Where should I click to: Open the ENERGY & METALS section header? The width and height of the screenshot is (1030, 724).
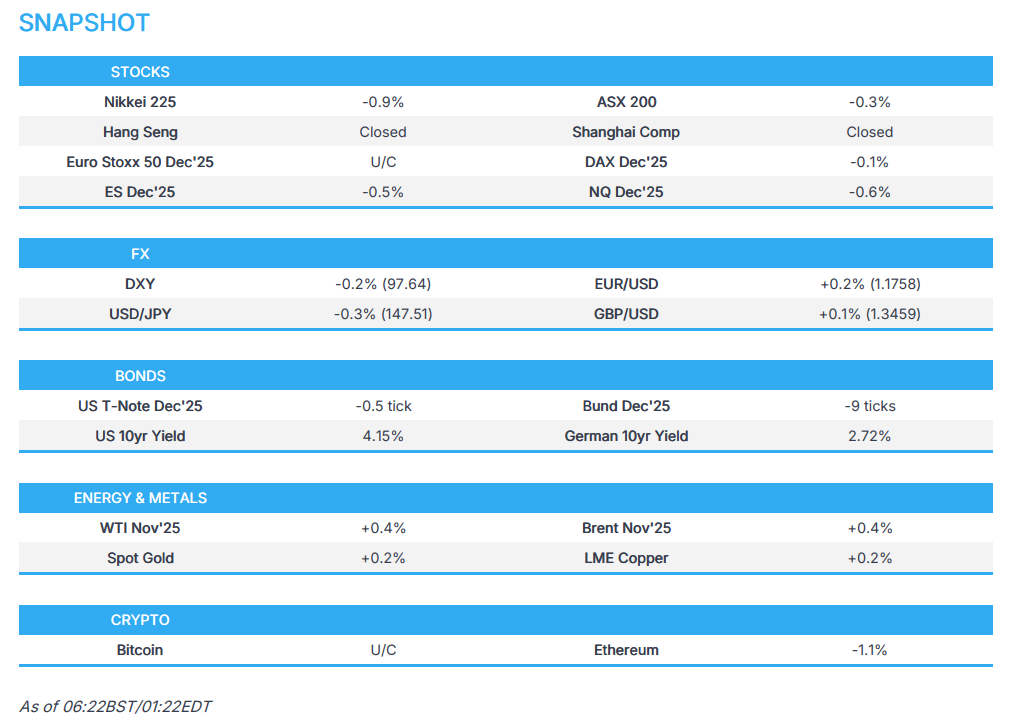coord(140,498)
